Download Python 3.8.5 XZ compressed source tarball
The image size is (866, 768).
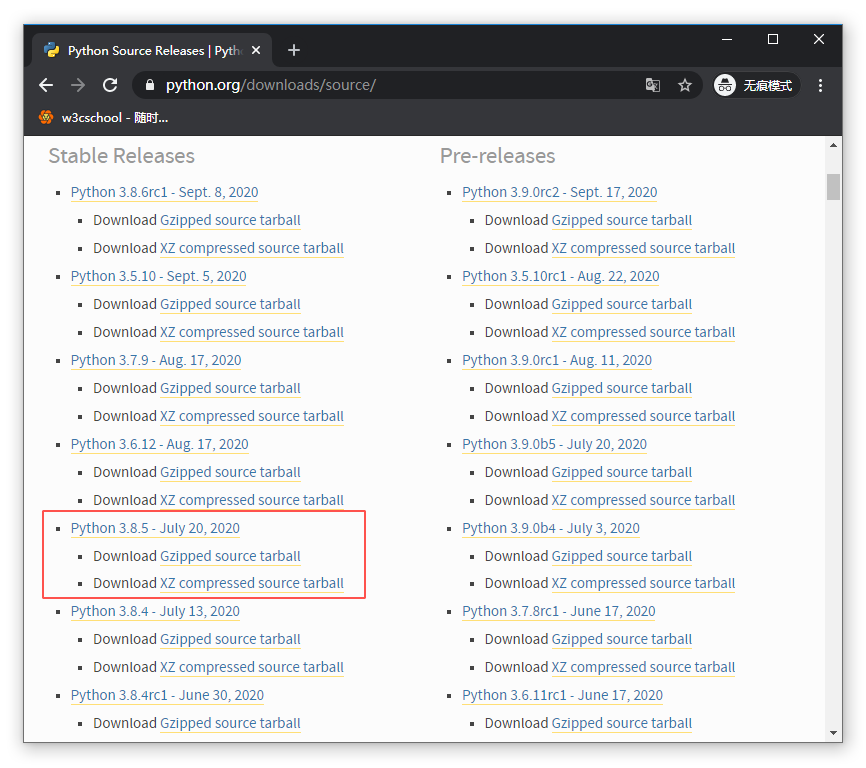click(x=251, y=583)
